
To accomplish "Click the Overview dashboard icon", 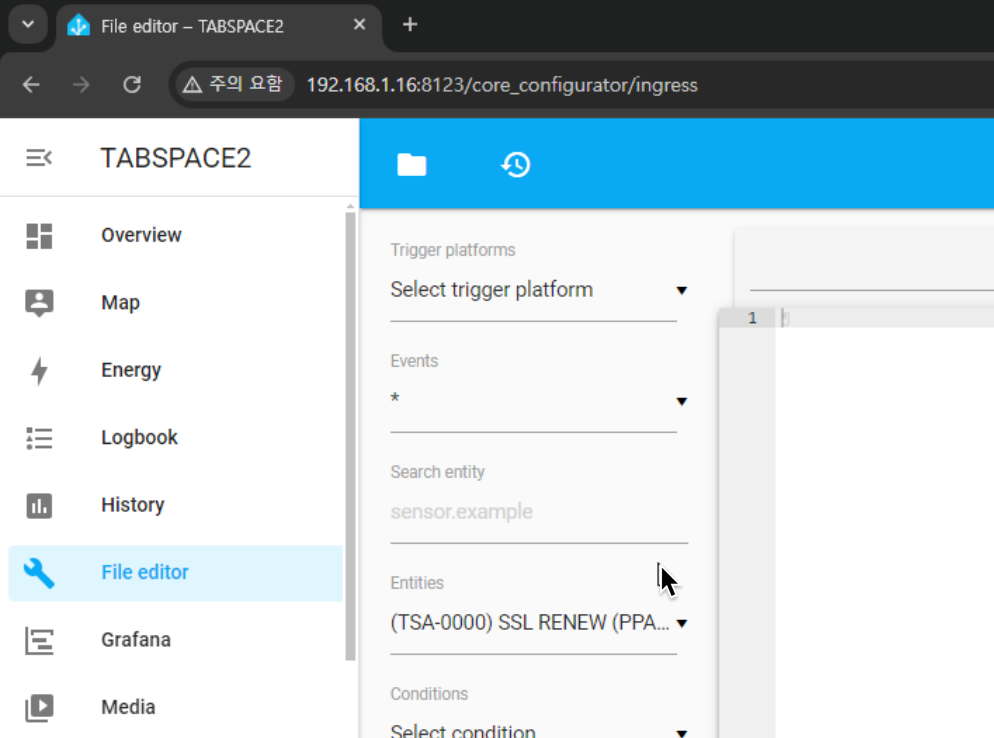I will point(39,236).
